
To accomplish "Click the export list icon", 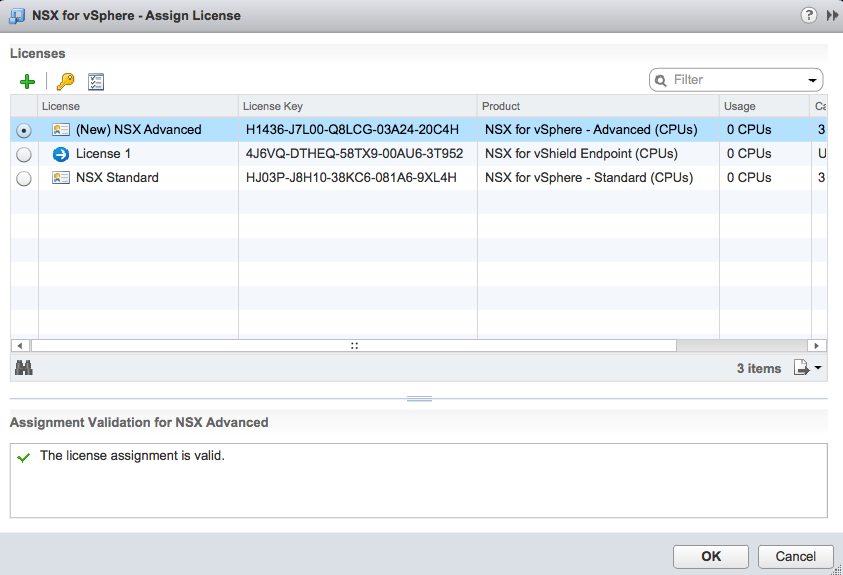I will pyautogui.click(x=805, y=368).
